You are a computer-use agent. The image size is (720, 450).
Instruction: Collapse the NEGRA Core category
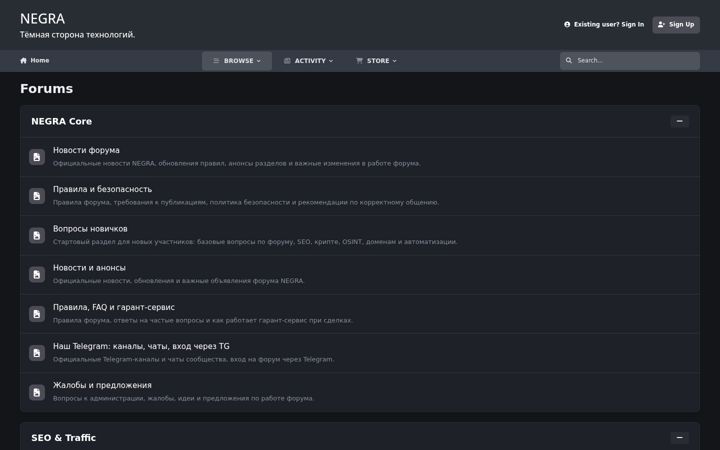(x=680, y=122)
